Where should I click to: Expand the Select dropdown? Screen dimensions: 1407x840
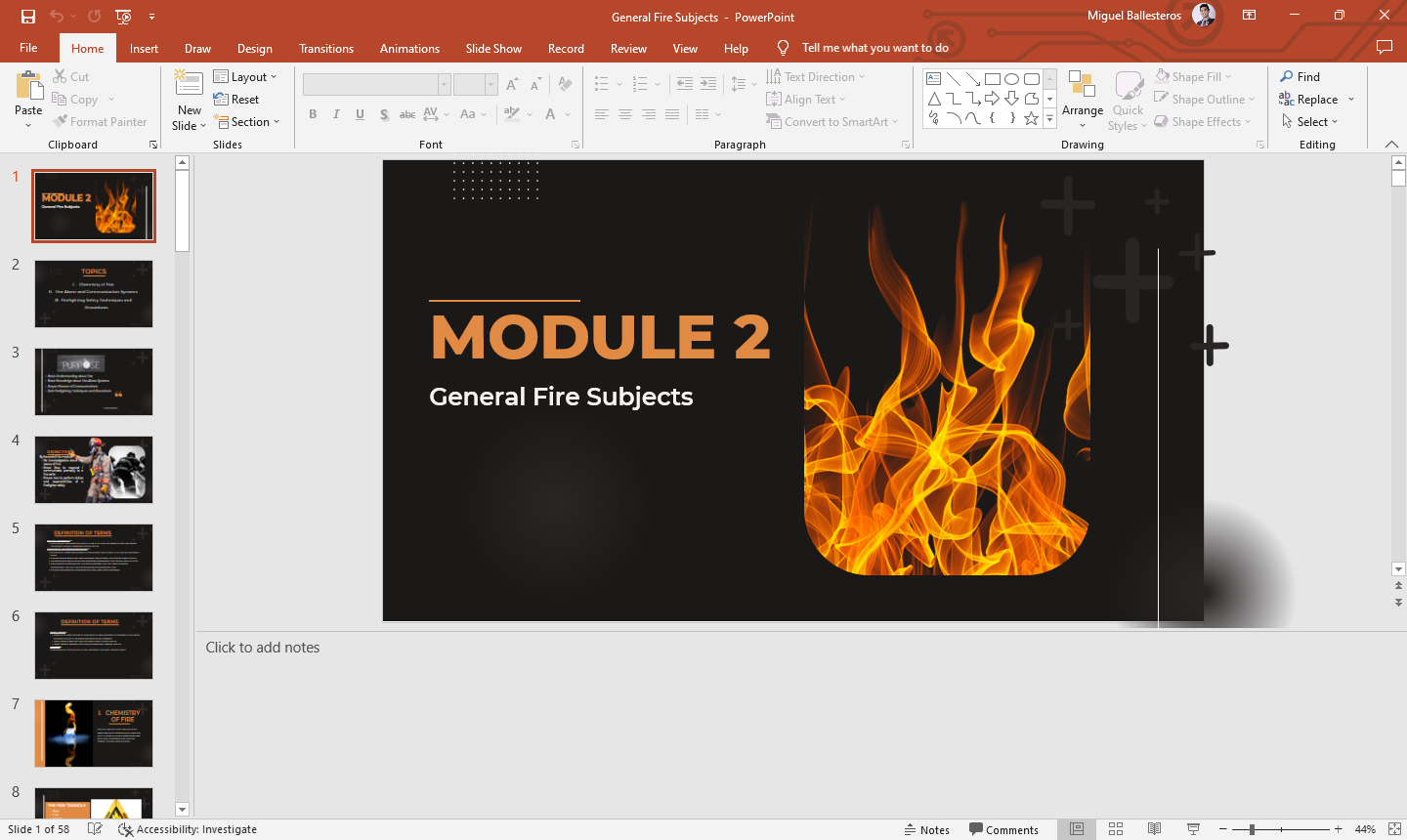(x=1309, y=122)
